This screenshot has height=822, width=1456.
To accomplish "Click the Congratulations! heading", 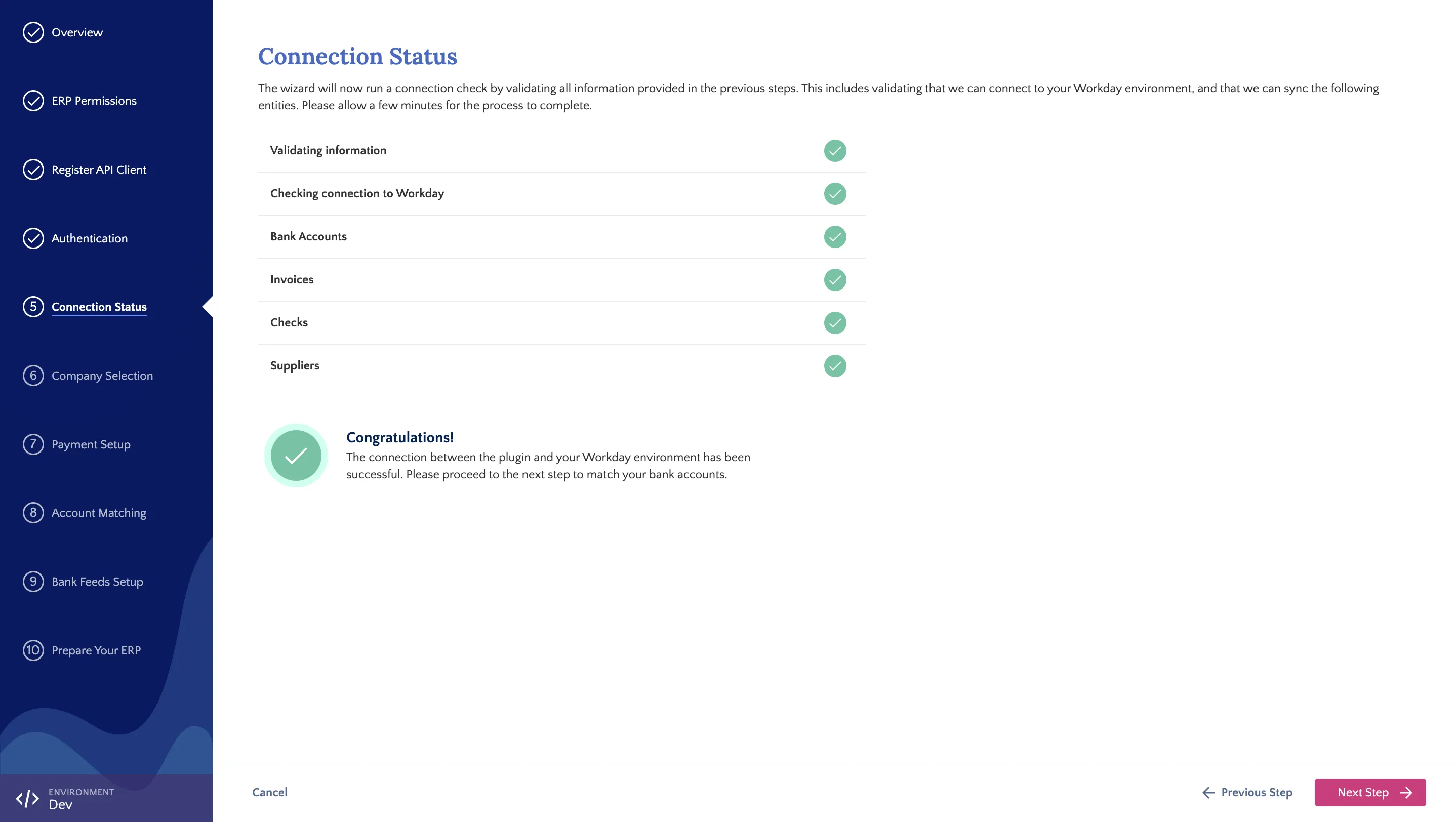I will 399,437.
